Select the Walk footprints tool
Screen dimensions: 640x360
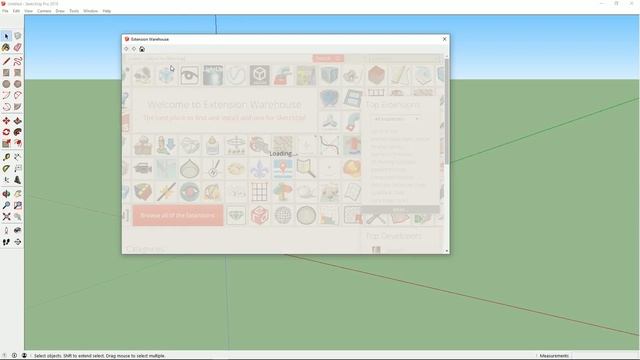(x=6, y=242)
